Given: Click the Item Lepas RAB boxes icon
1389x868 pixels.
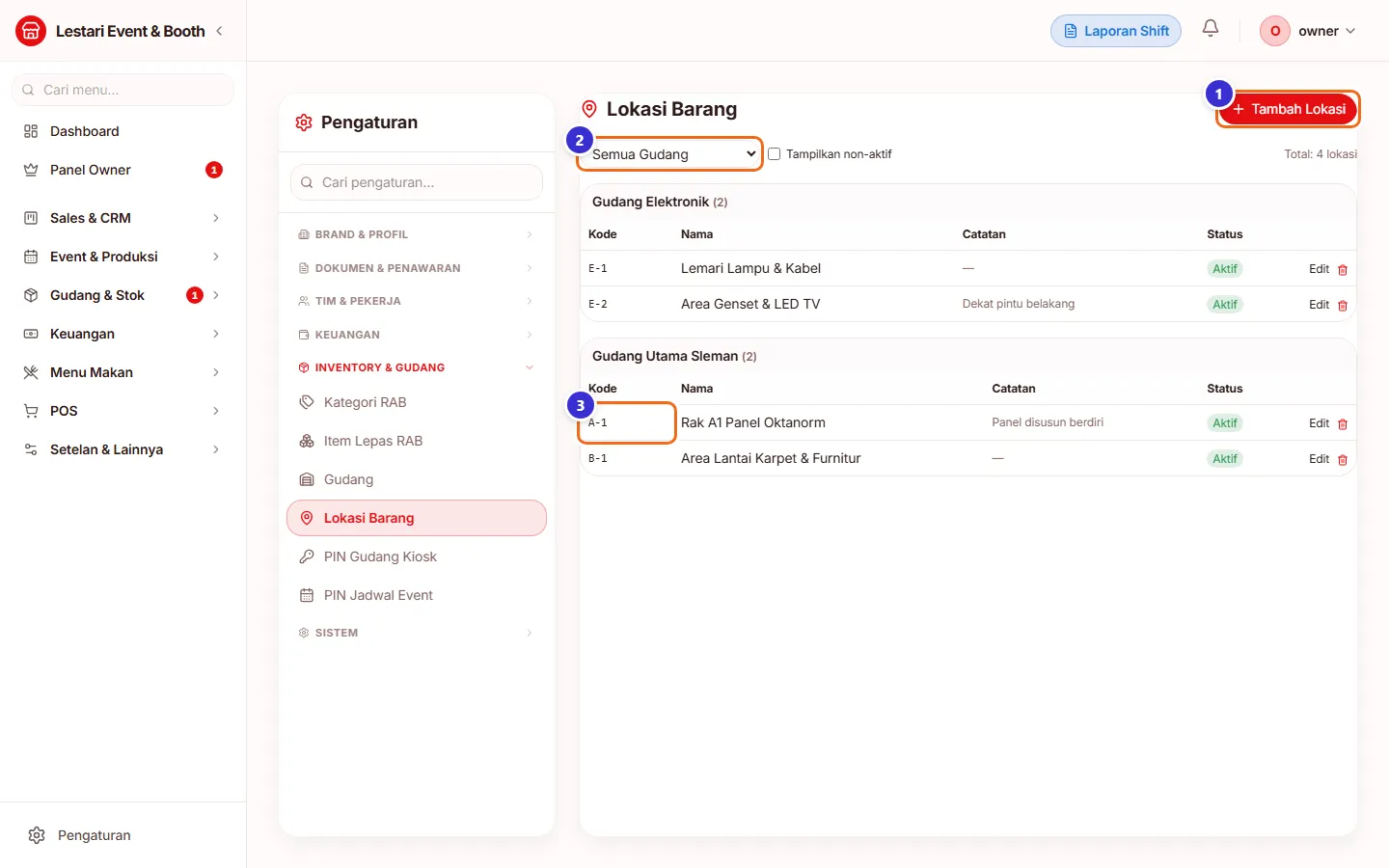Looking at the screenshot, I should (307, 441).
